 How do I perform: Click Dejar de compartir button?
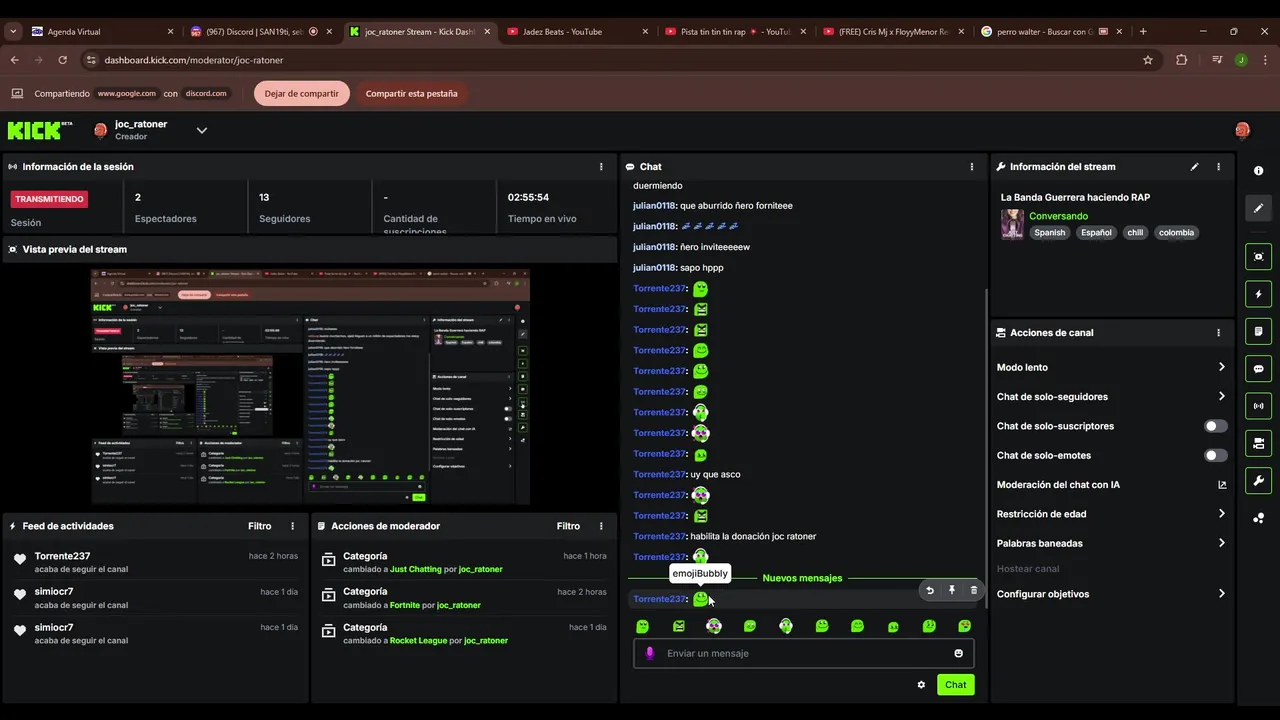point(301,93)
